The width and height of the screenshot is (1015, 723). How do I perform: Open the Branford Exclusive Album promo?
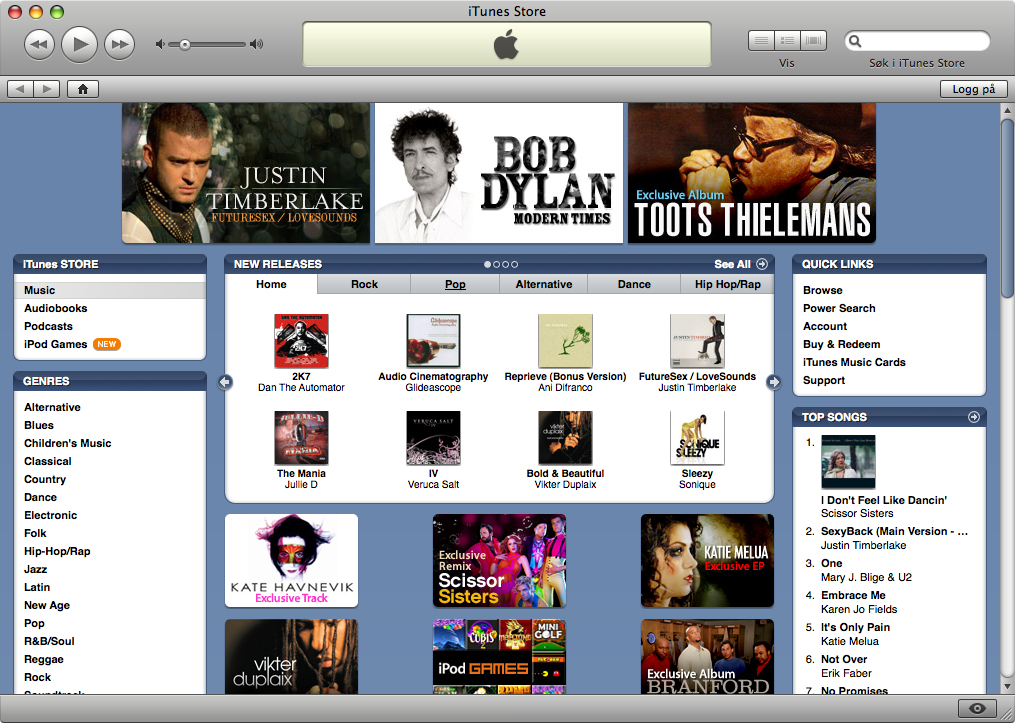(707, 656)
